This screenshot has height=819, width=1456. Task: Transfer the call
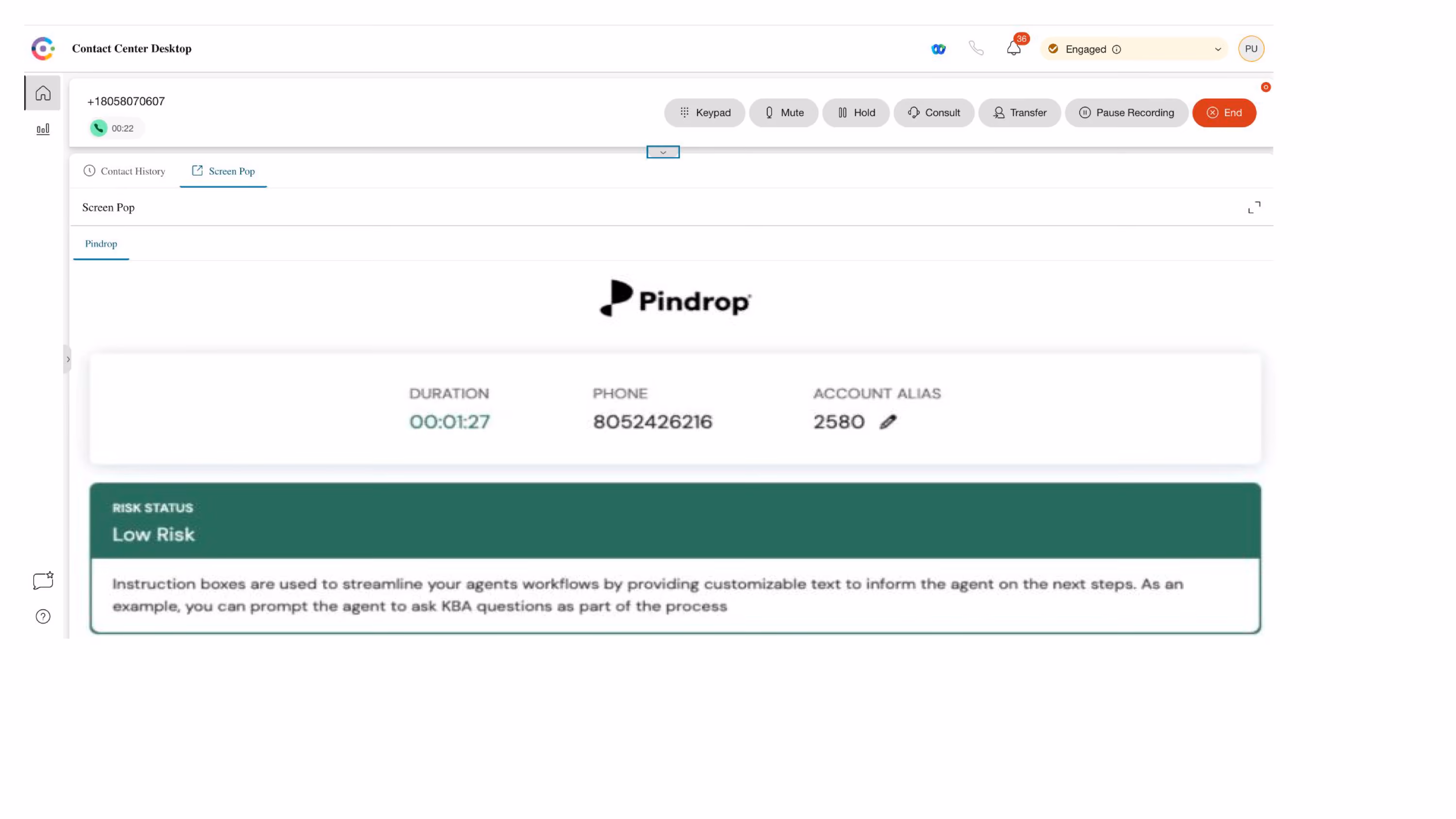pyautogui.click(x=1020, y=113)
